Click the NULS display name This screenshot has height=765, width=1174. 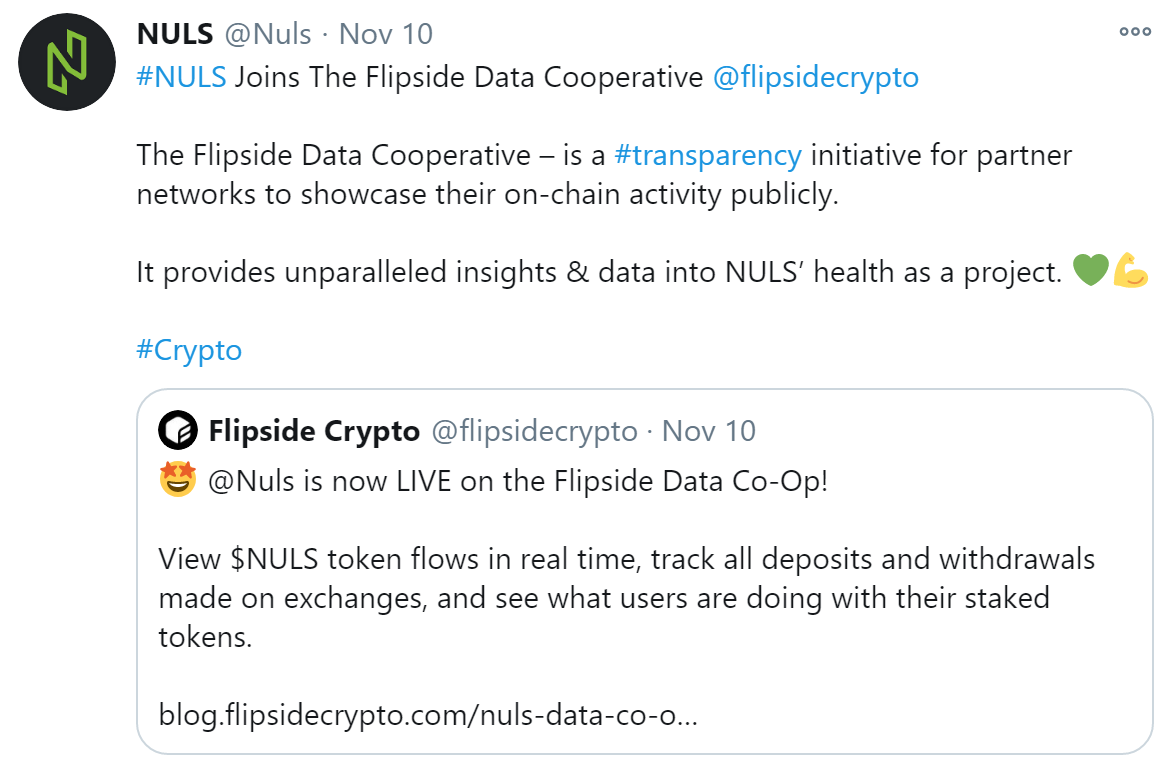click(x=175, y=34)
